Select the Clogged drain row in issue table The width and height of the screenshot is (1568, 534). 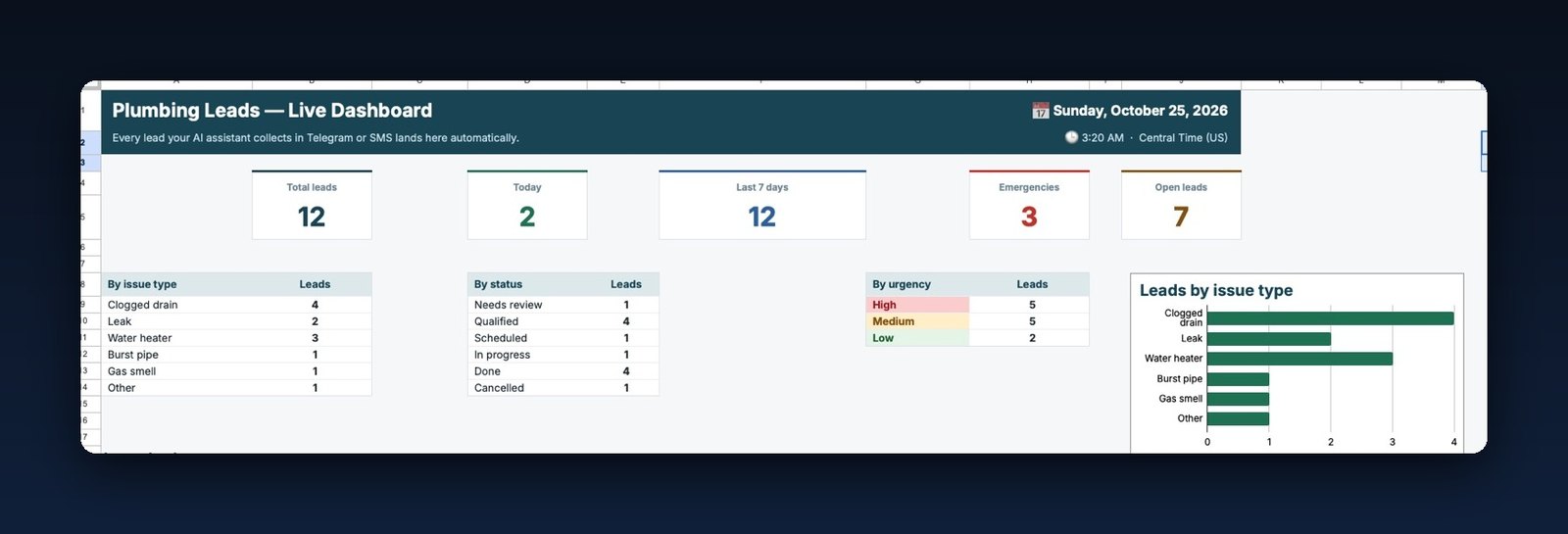coord(236,305)
